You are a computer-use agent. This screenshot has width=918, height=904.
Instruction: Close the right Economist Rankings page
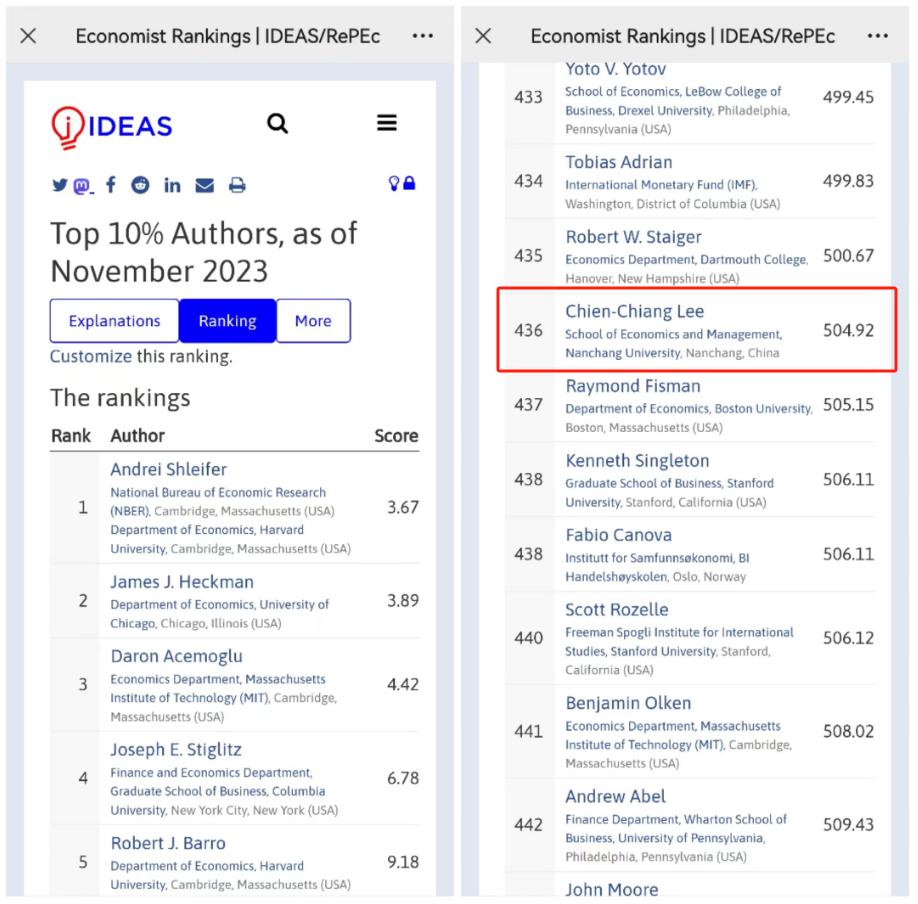483,36
